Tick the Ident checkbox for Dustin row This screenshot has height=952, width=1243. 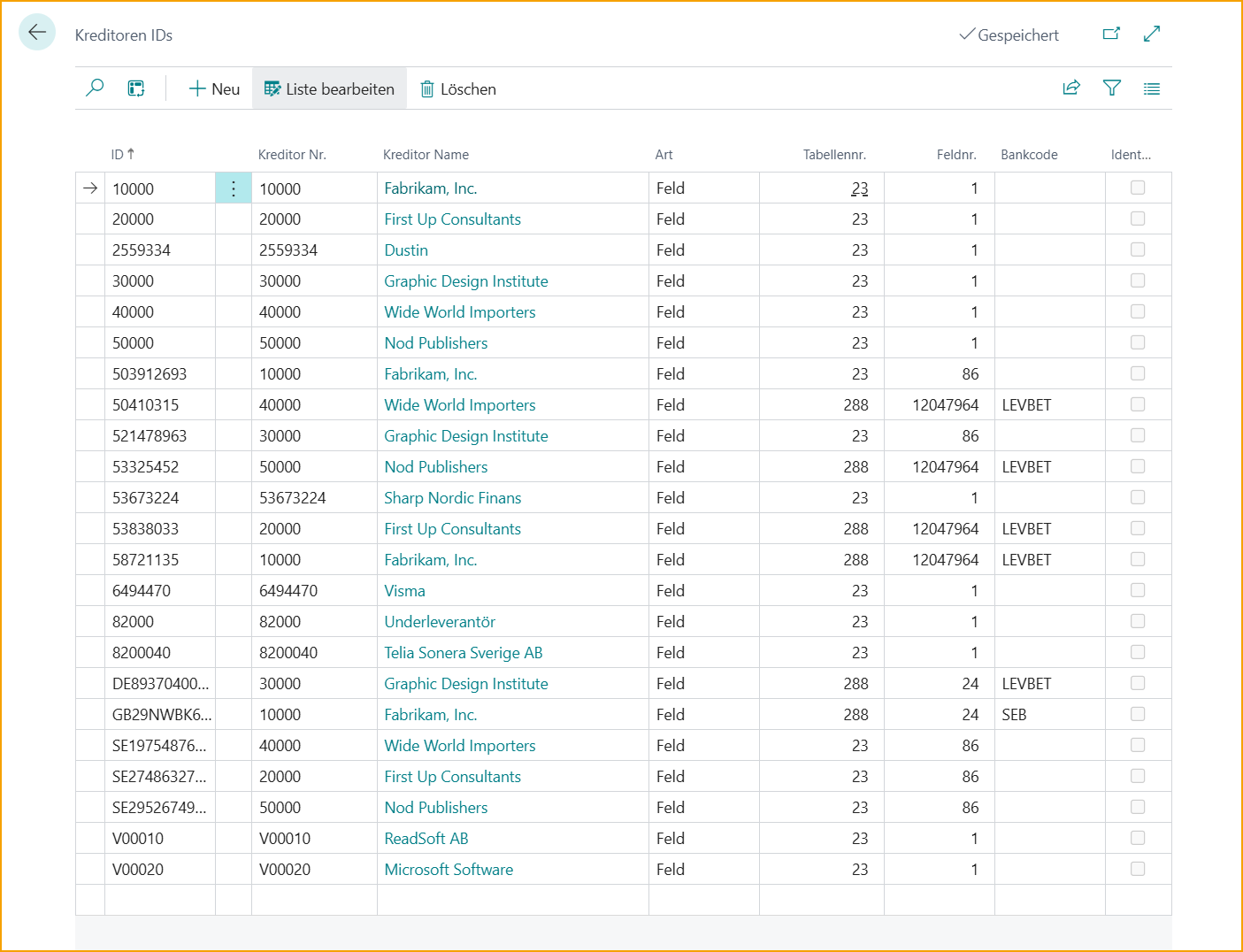1138,250
